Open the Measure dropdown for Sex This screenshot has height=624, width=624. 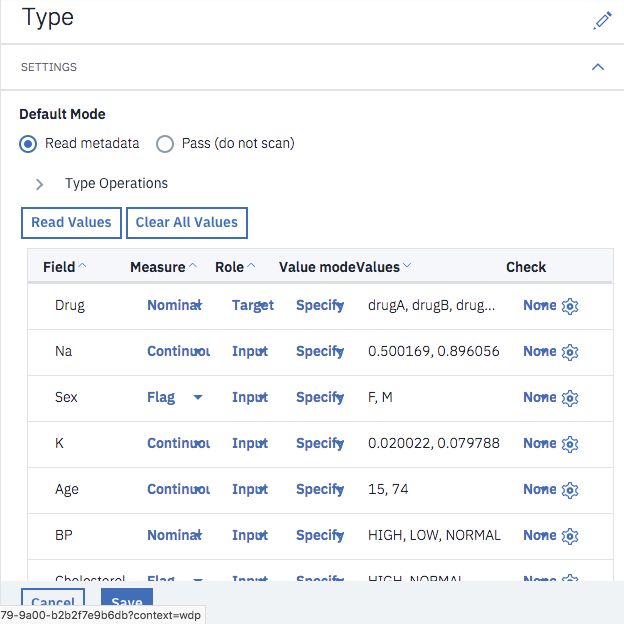pos(175,398)
